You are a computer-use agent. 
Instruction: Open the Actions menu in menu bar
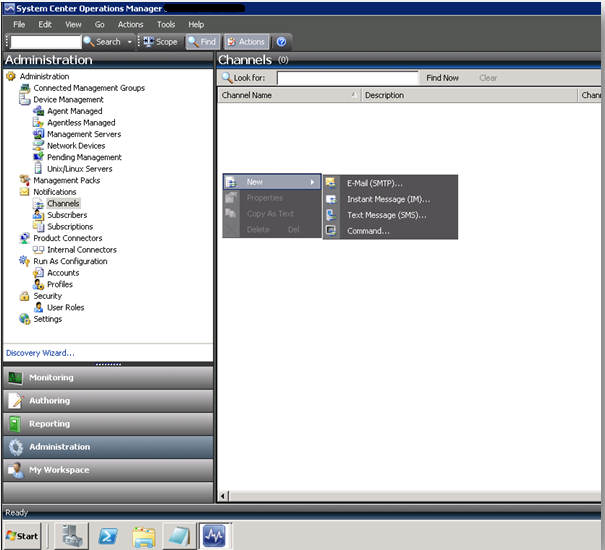click(130, 24)
